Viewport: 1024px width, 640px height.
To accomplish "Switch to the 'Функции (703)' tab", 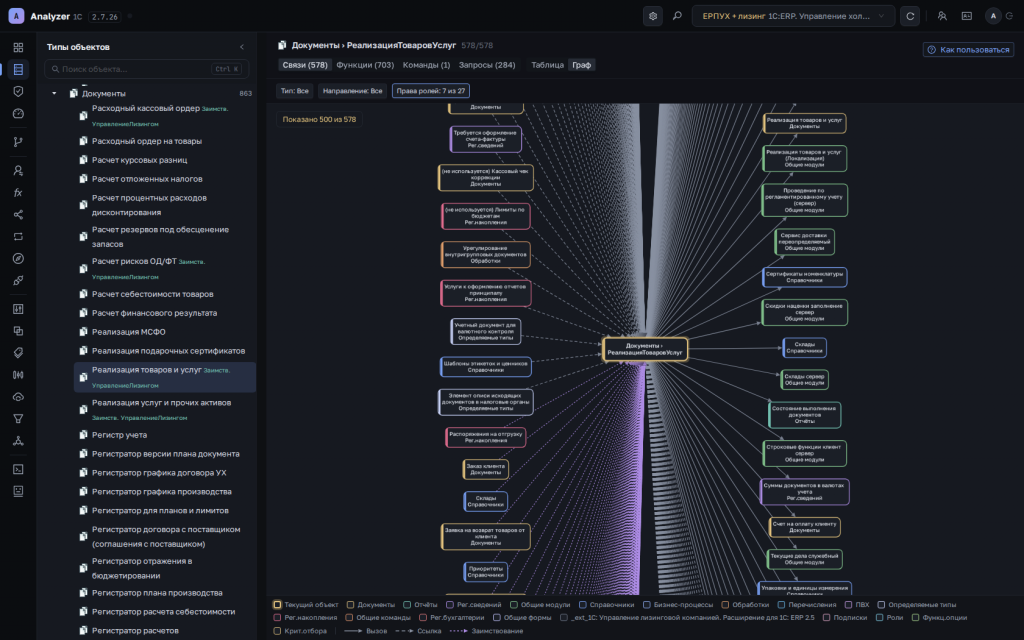I will [365, 65].
